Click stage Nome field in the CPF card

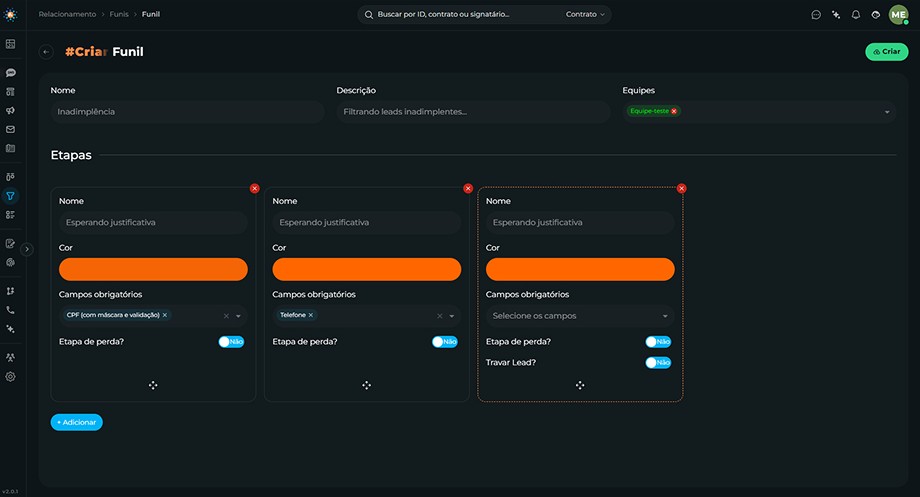click(153, 222)
